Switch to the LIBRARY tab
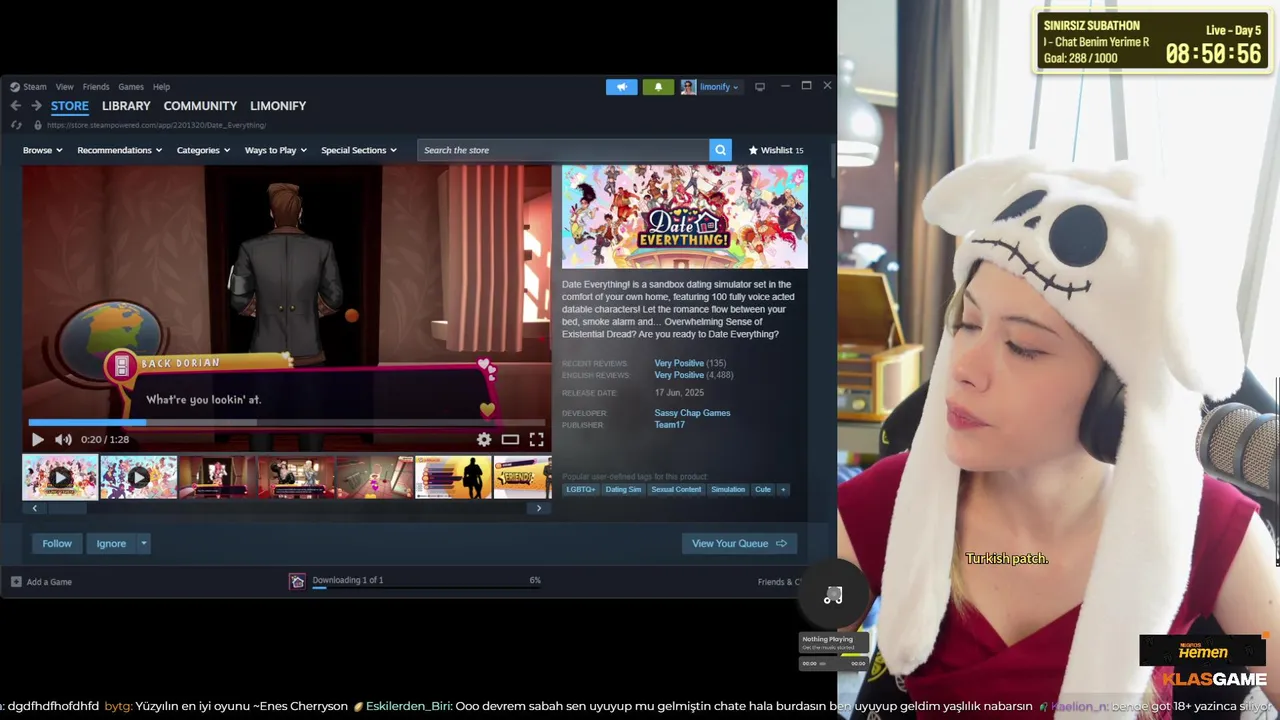Viewport: 1280px width, 720px height. click(126, 106)
